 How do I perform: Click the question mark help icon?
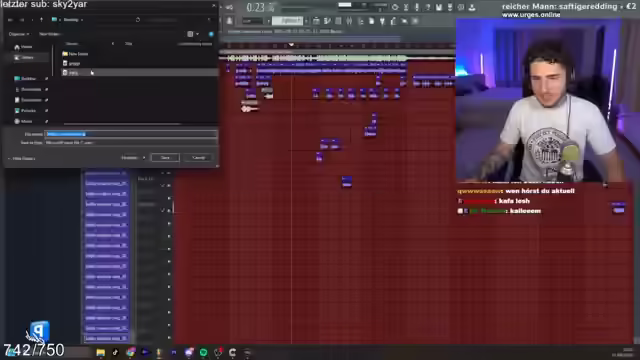pyautogui.click(x=428, y=7)
